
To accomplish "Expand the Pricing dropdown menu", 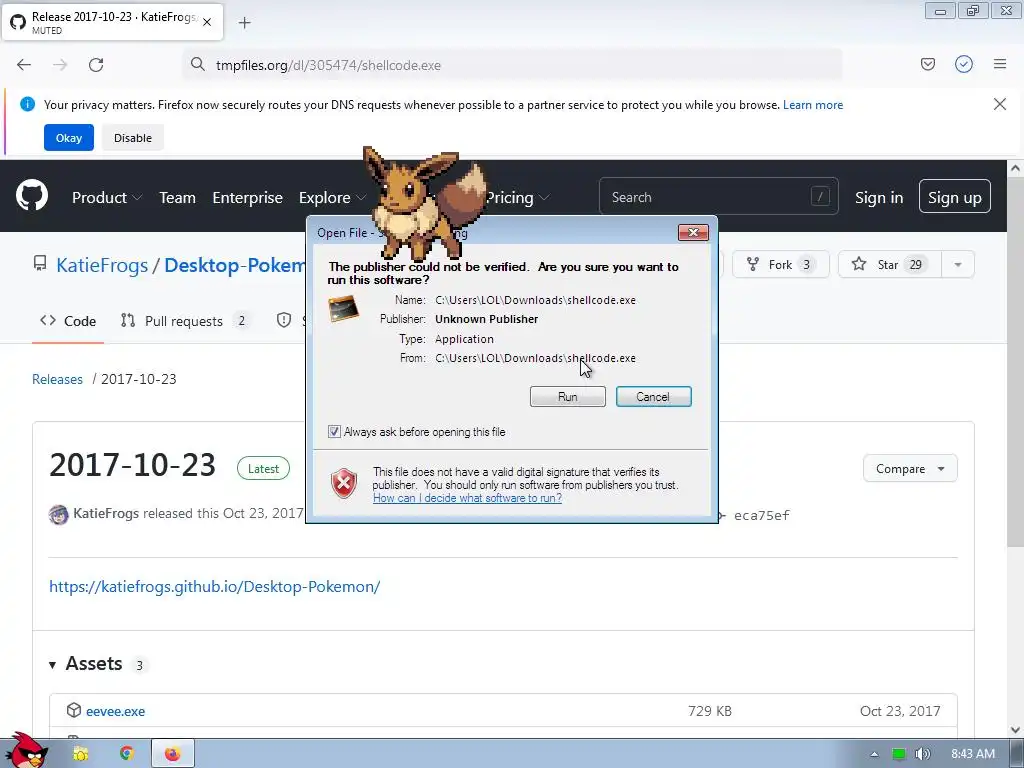I will 517,197.
